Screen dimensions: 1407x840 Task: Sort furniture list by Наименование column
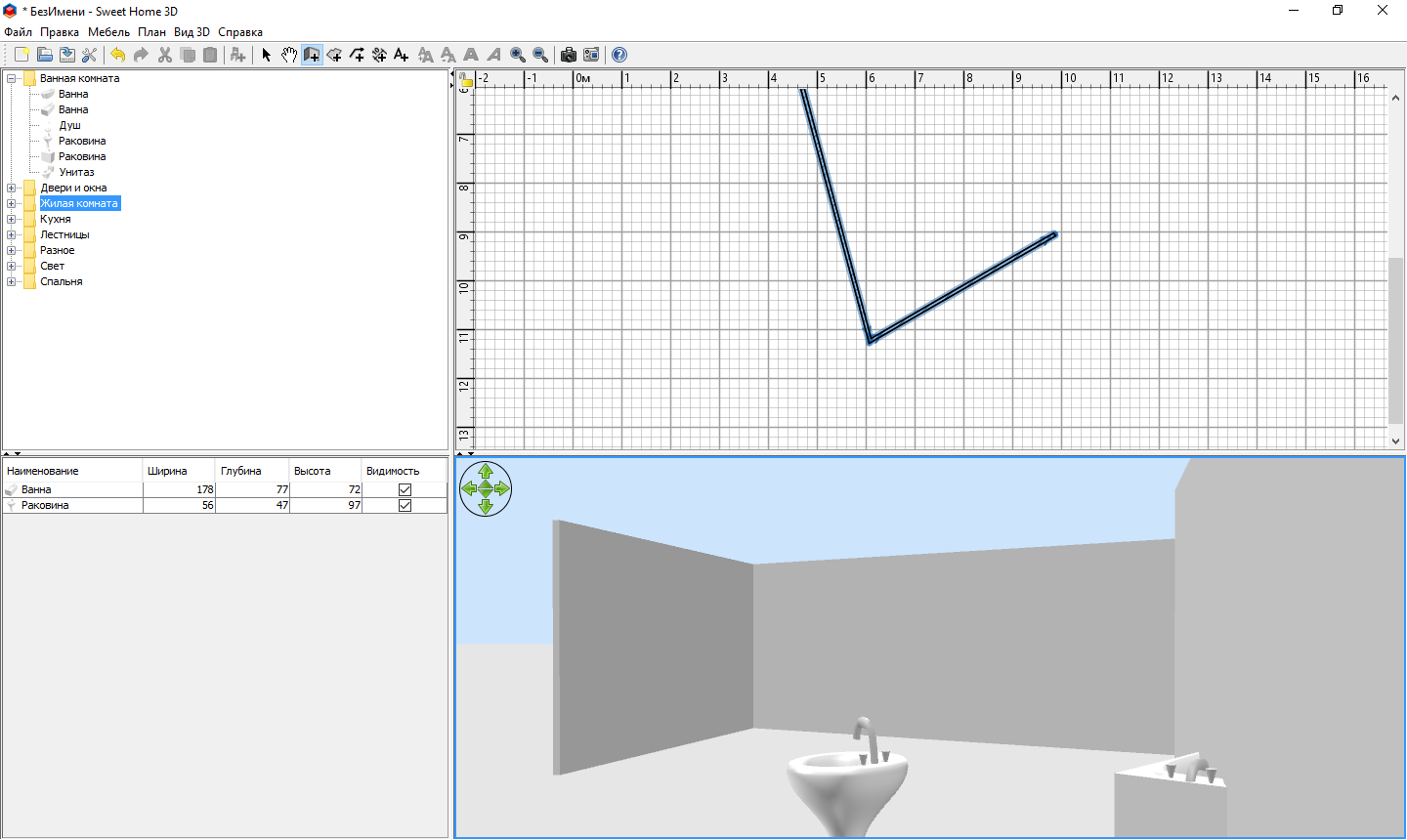tap(72, 471)
